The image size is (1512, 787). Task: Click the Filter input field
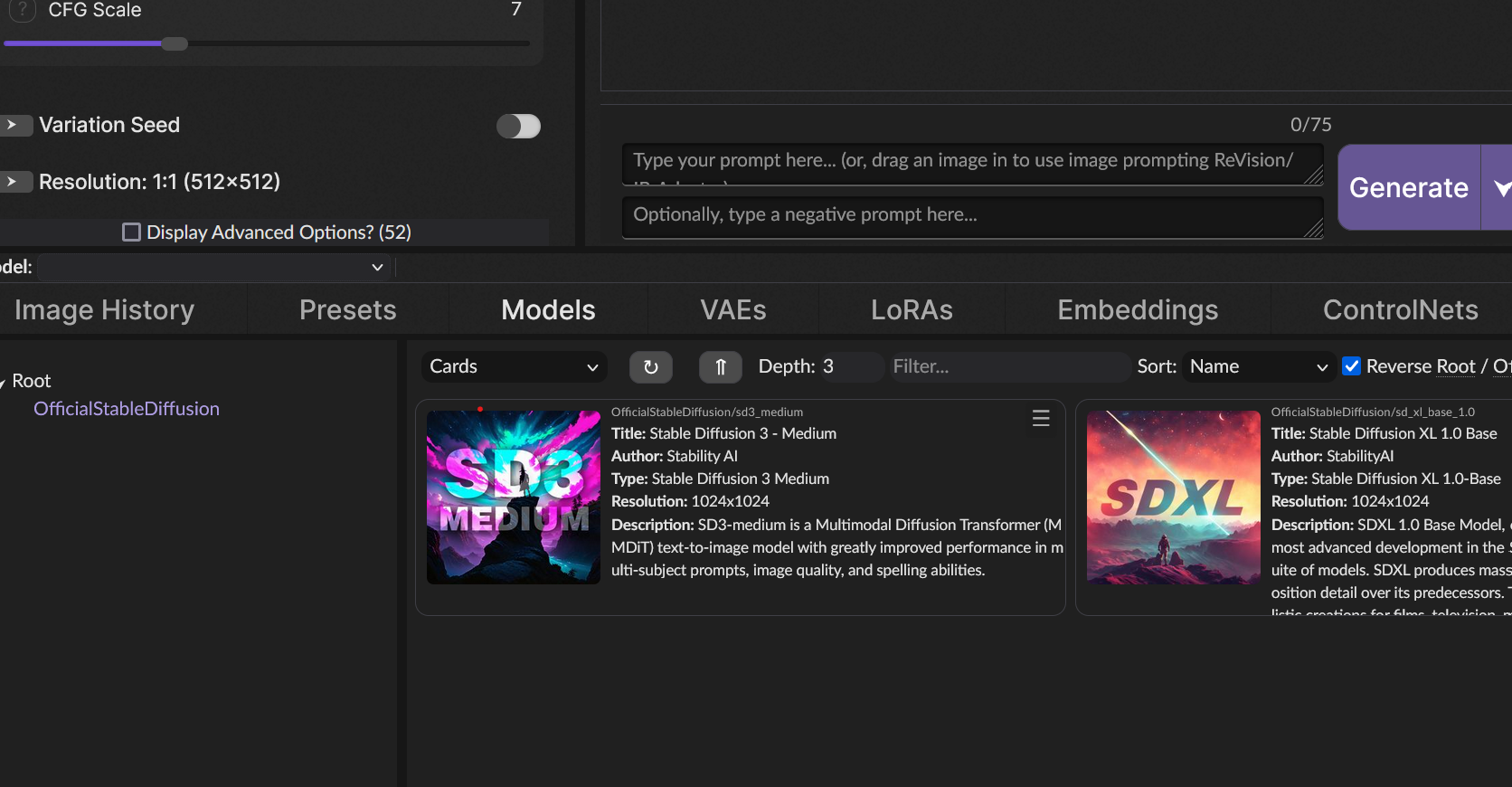pos(1009,366)
